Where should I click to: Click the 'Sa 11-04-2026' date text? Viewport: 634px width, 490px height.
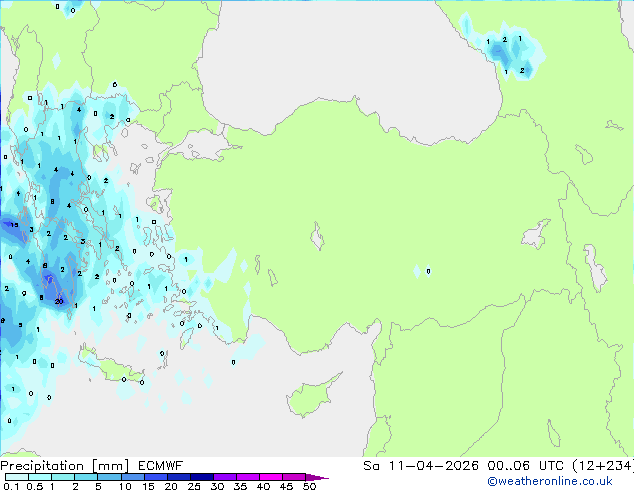click(x=421, y=466)
